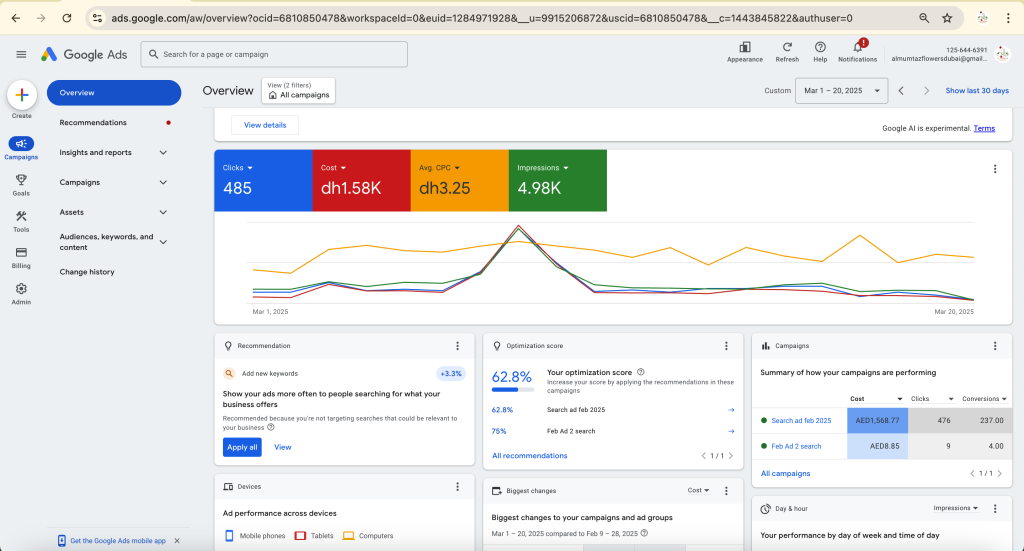This screenshot has width=1024, height=551.
Task: Open Tools wrench icon
Action: 21,216
